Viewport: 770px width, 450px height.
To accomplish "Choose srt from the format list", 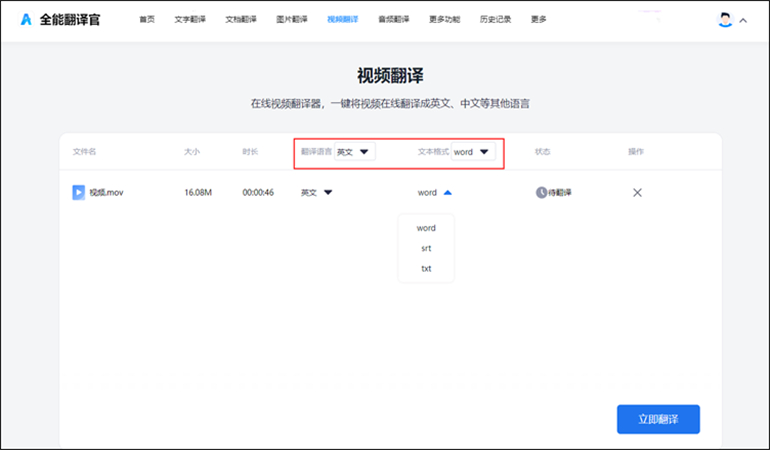I will 426,248.
